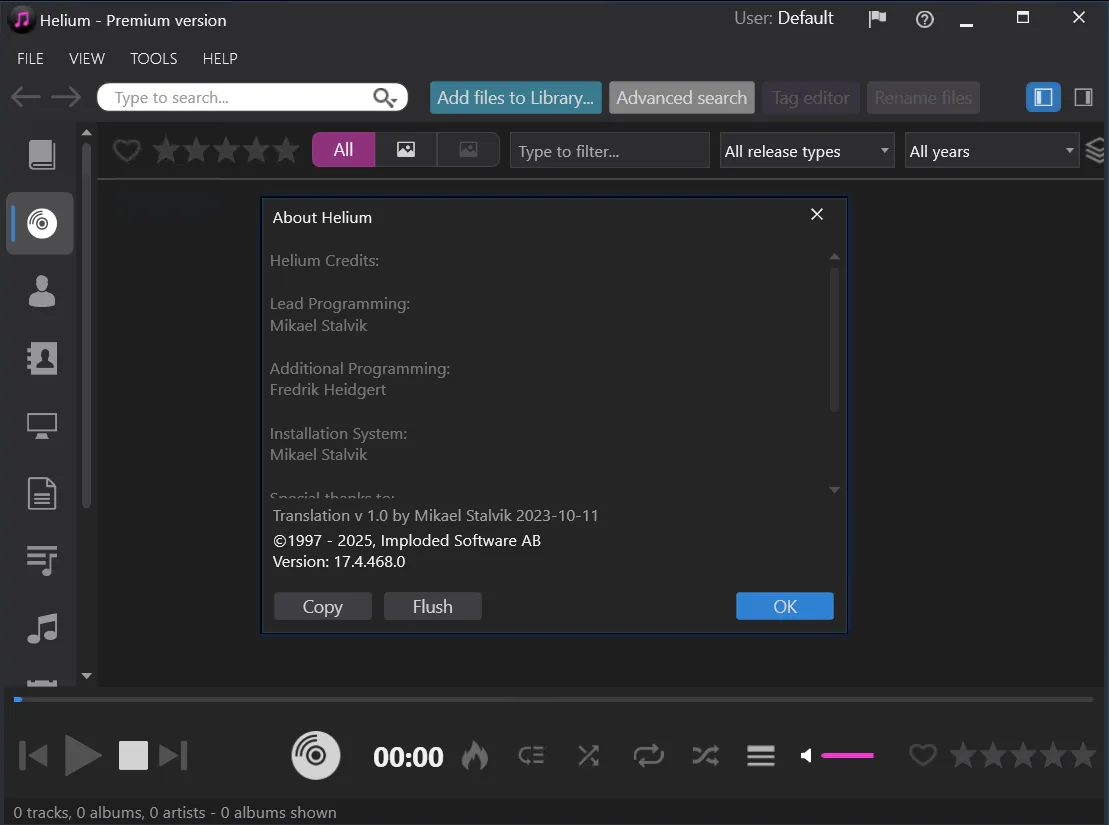This screenshot has width=1109, height=825.
Task: Toggle shuffle mode in player
Action: click(x=705, y=756)
